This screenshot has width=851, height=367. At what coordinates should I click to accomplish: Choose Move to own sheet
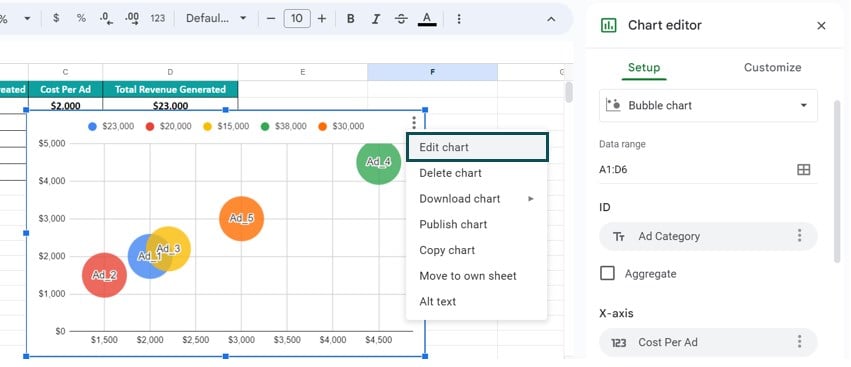coord(477,276)
